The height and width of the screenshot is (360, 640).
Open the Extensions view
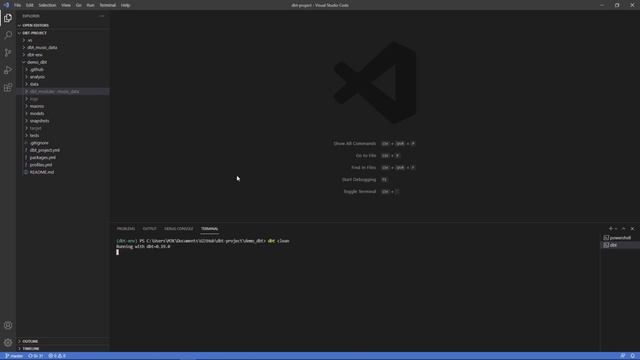pyautogui.click(x=8, y=88)
